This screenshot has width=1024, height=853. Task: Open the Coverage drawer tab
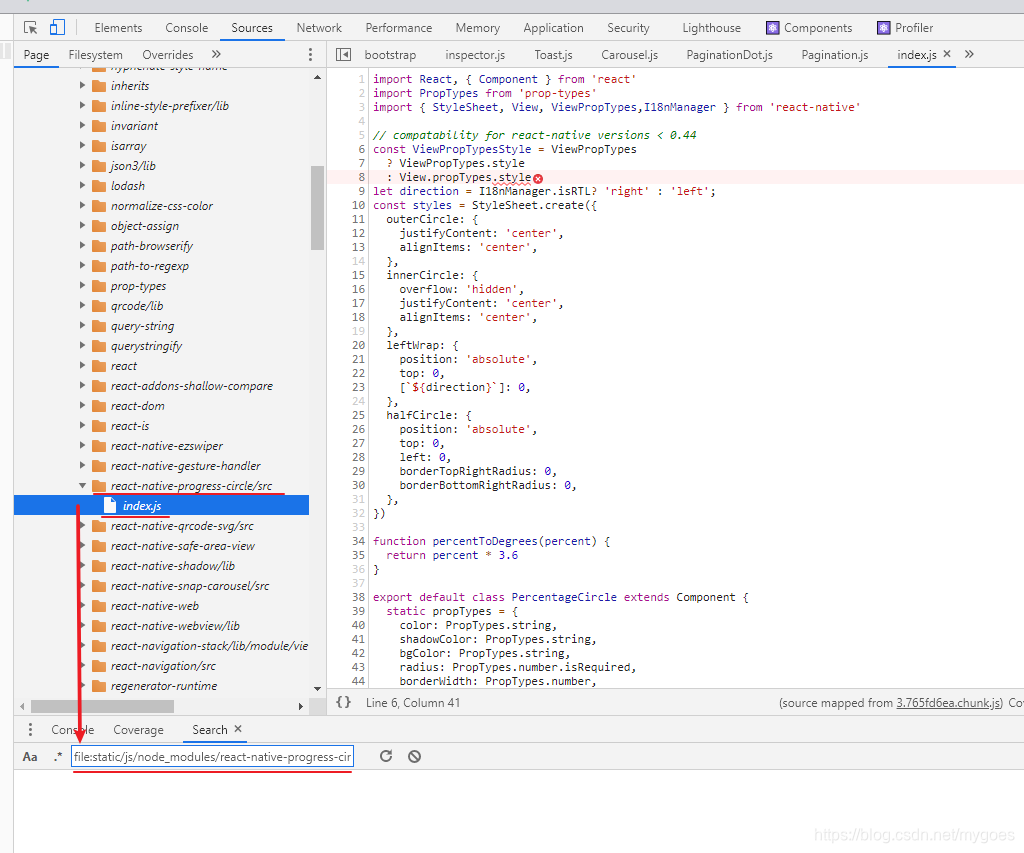point(138,730)
